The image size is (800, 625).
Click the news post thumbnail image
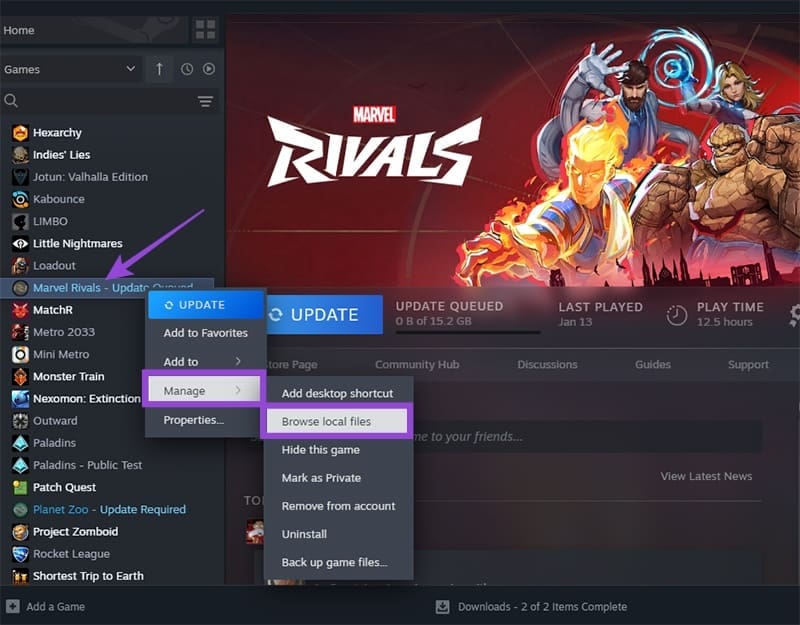coord(255,532)
